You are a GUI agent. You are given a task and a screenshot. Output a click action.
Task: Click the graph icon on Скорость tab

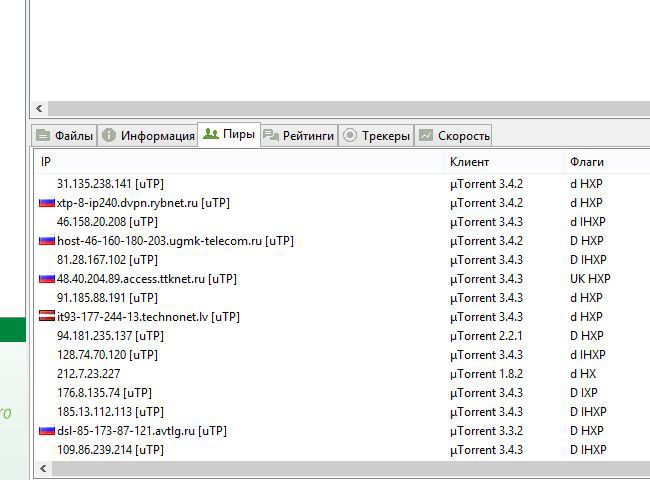[426, 135]
